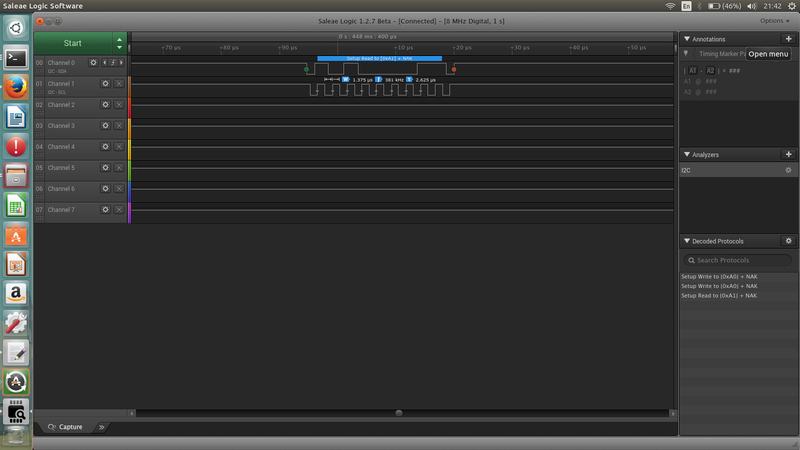Open capture settings arrows beside Start
Image resolution: width=800 pixels, height=450 pixels.
pos(119,43)
